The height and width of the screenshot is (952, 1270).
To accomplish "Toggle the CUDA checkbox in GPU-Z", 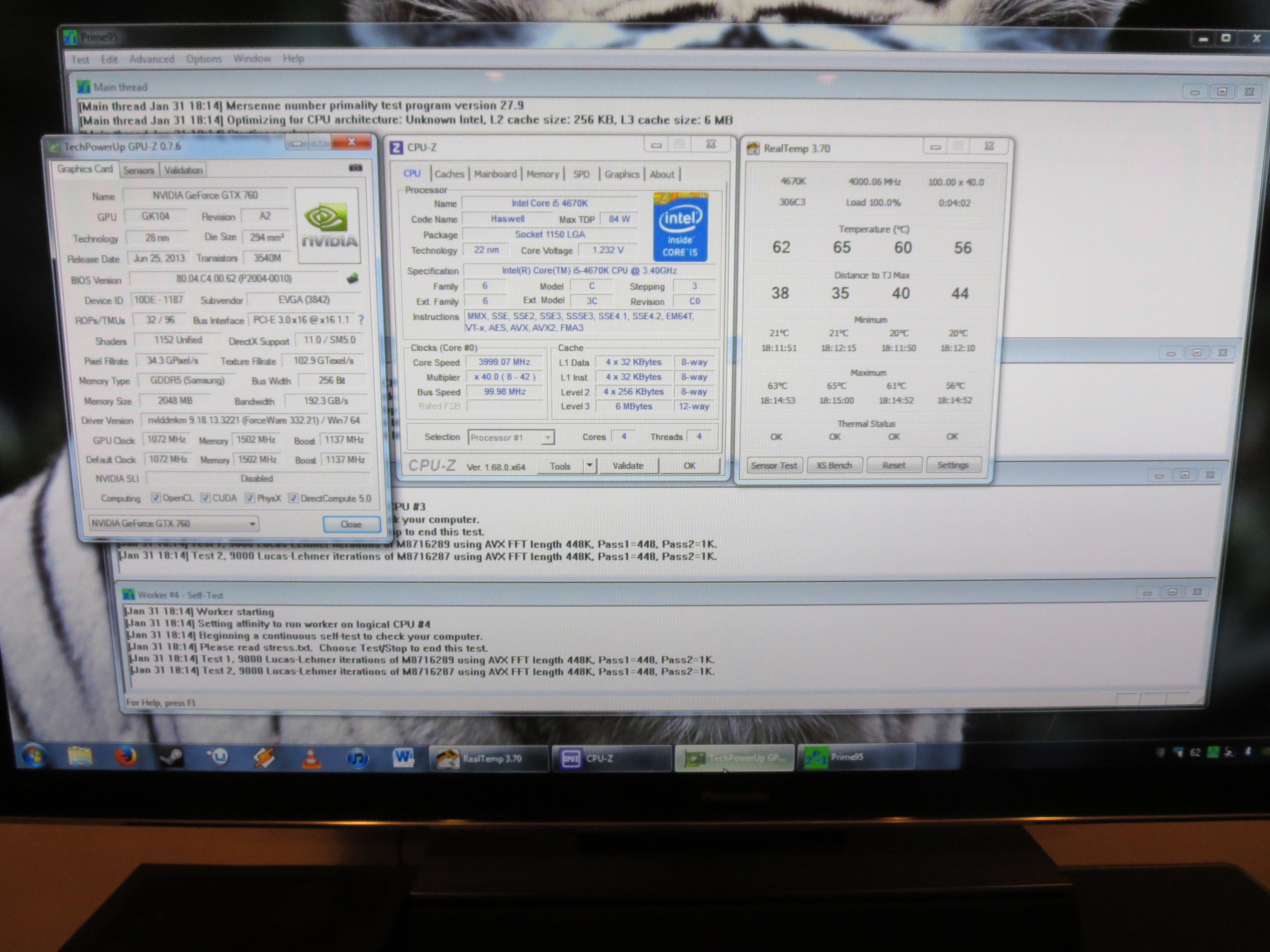I will (205, 498).
